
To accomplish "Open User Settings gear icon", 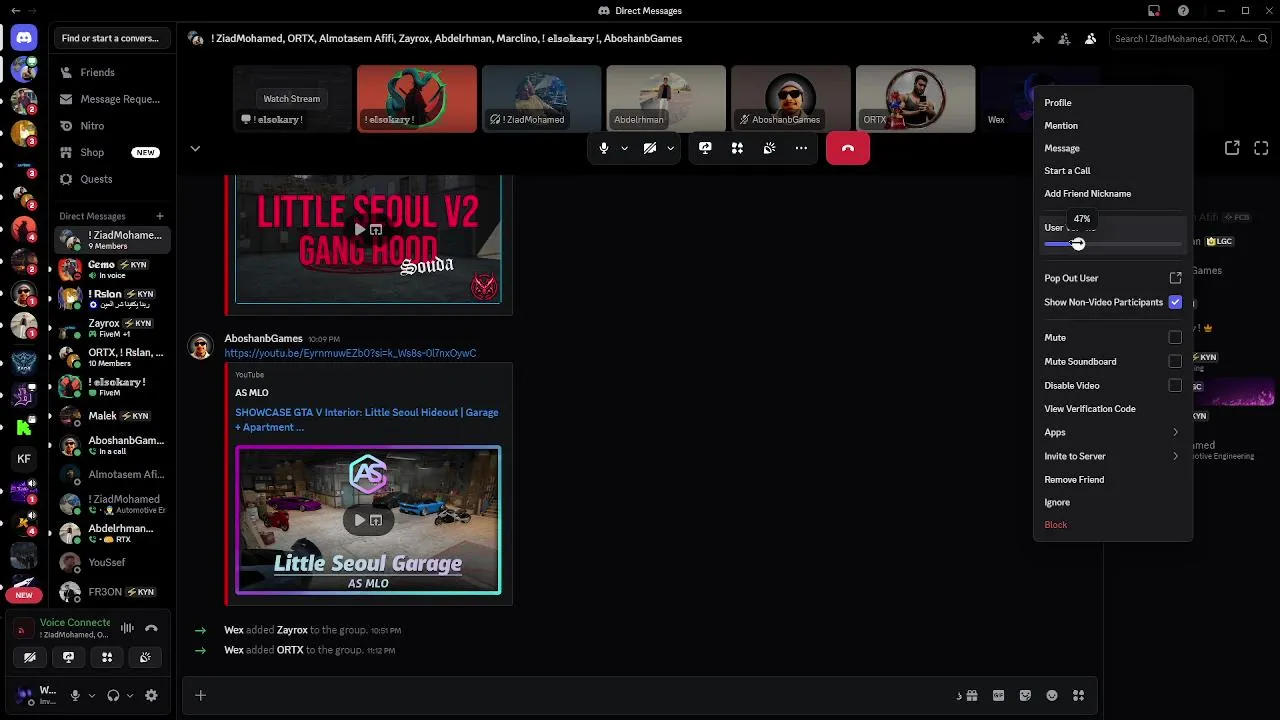I will [x=151, y=695].
